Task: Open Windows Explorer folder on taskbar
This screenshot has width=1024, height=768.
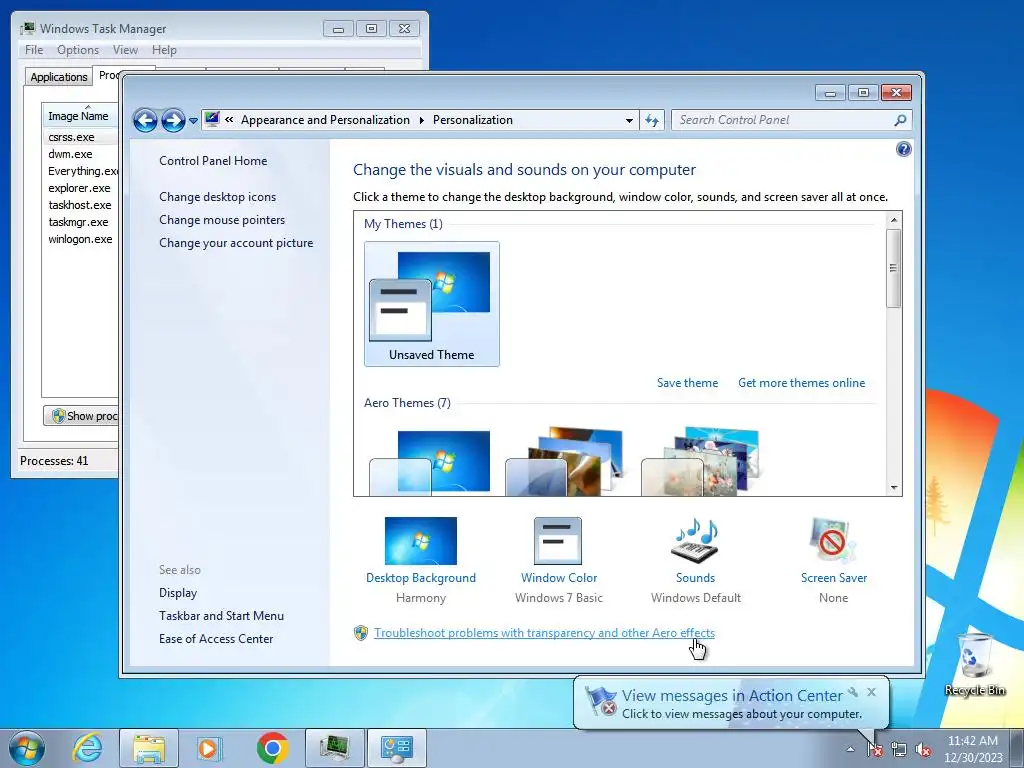Action: (x=148, y=748)
